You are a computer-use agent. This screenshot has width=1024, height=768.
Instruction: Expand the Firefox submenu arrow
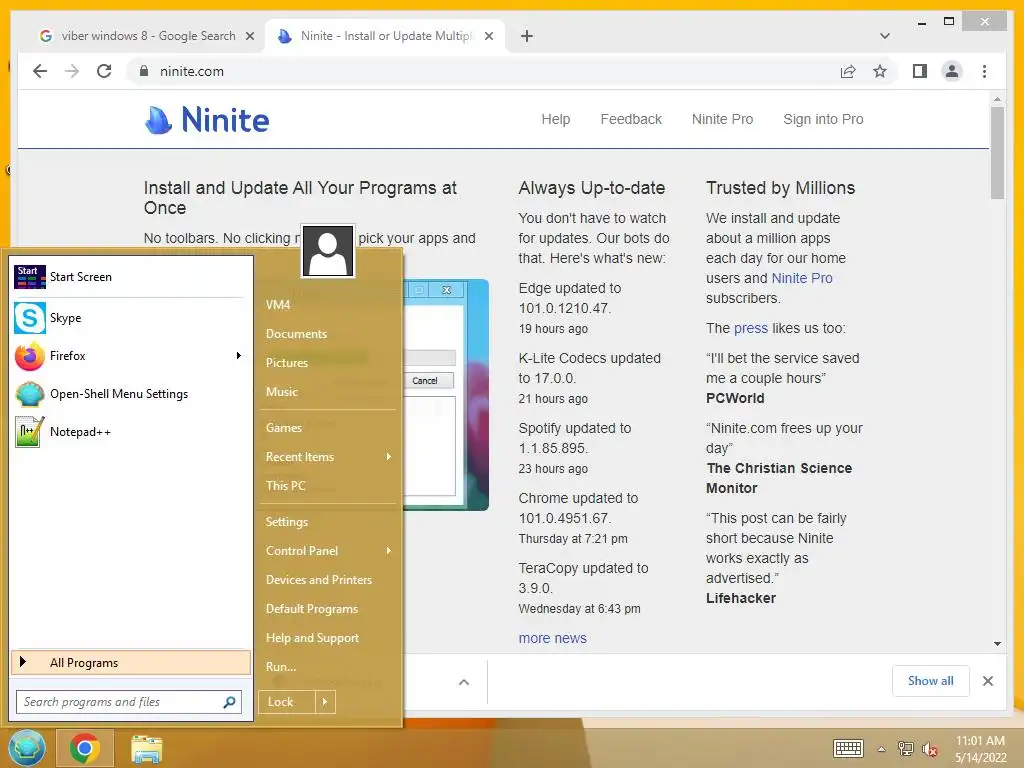point(238,356)
